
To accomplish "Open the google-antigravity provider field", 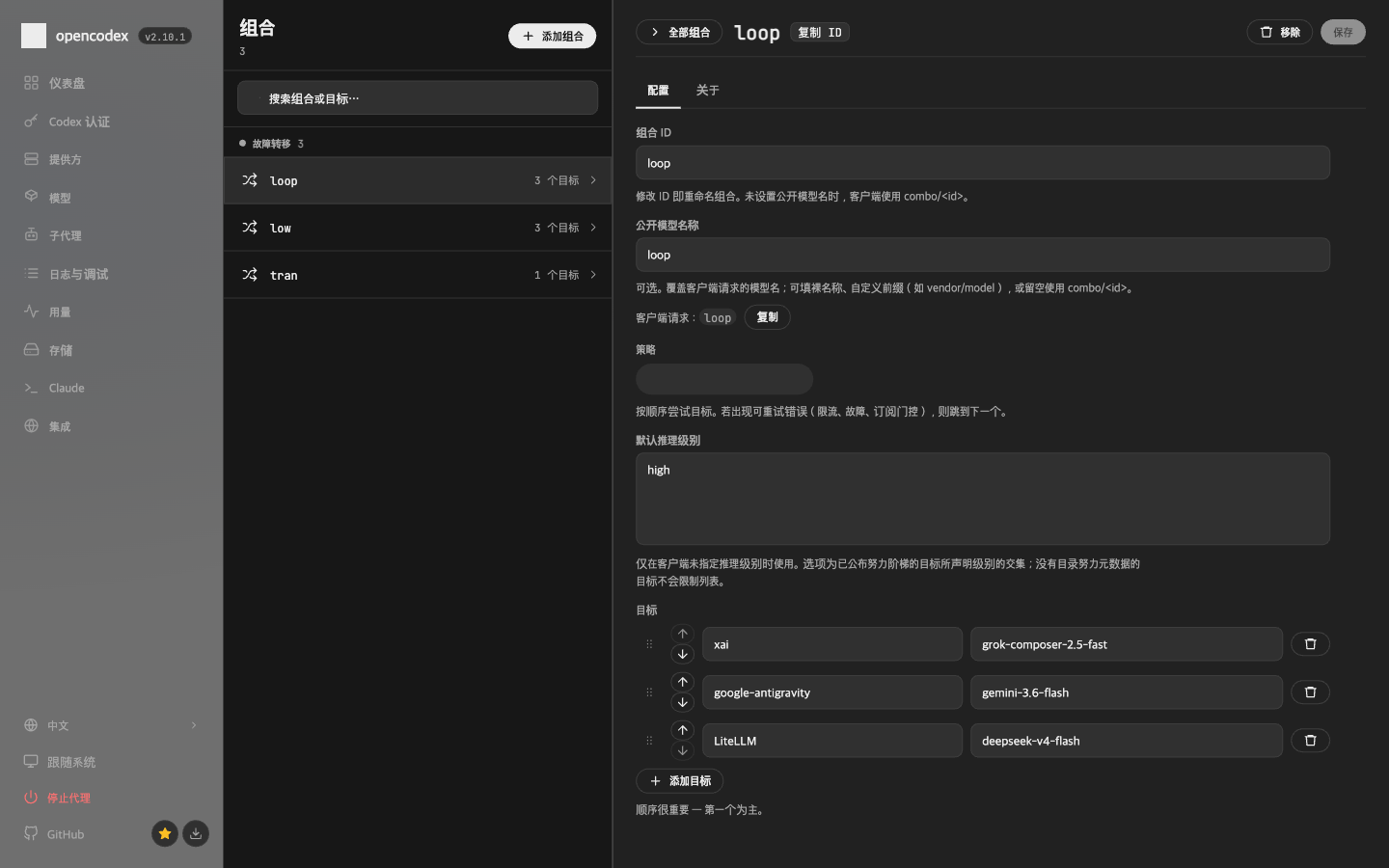I will coord(832,692).
